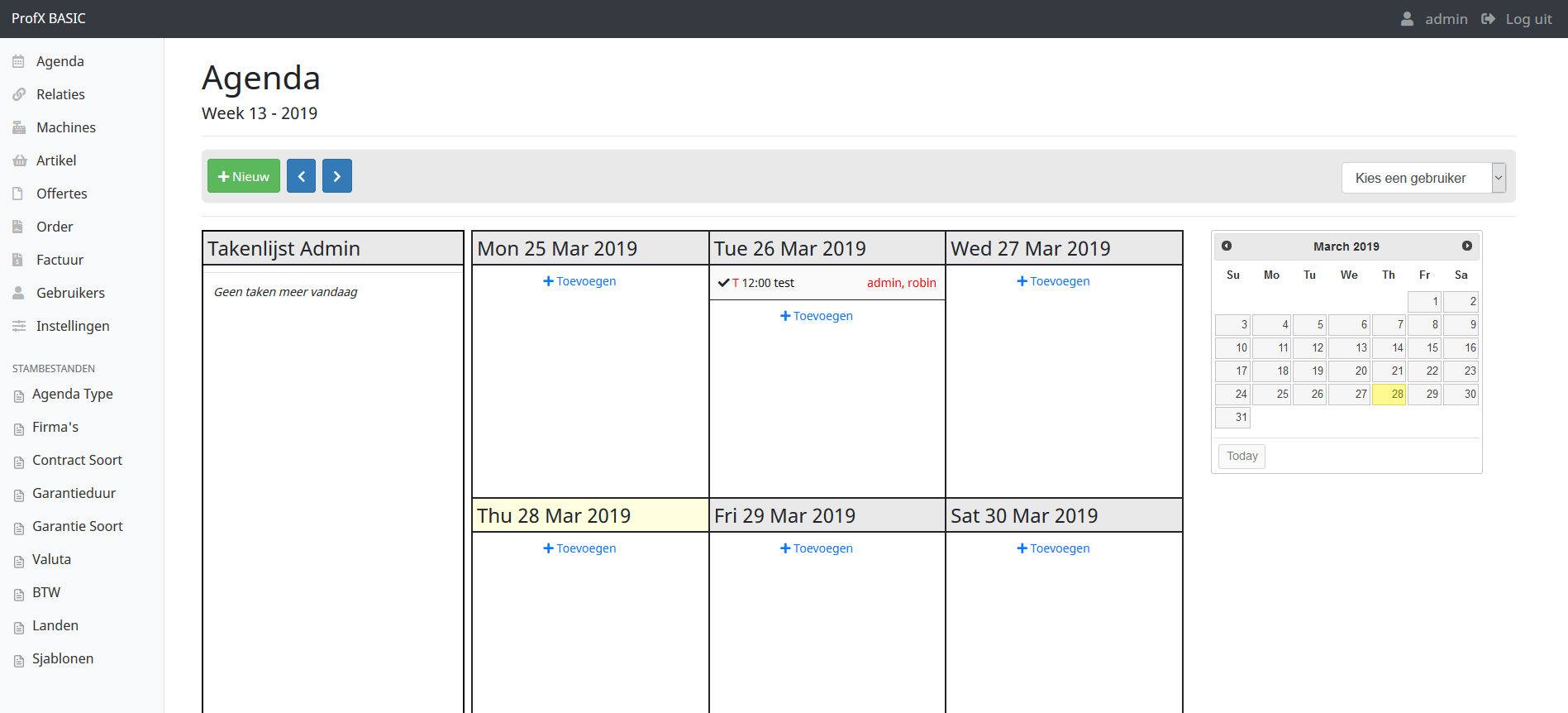Open Factuur in the sidebar menu

pos(60,260)
